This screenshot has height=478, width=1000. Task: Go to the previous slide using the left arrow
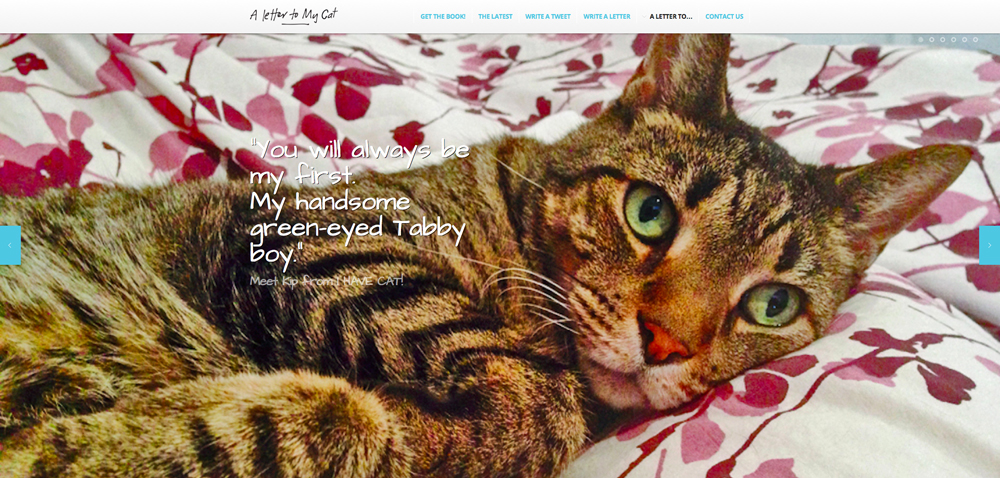pyautogui.click(x=10, y=245)
